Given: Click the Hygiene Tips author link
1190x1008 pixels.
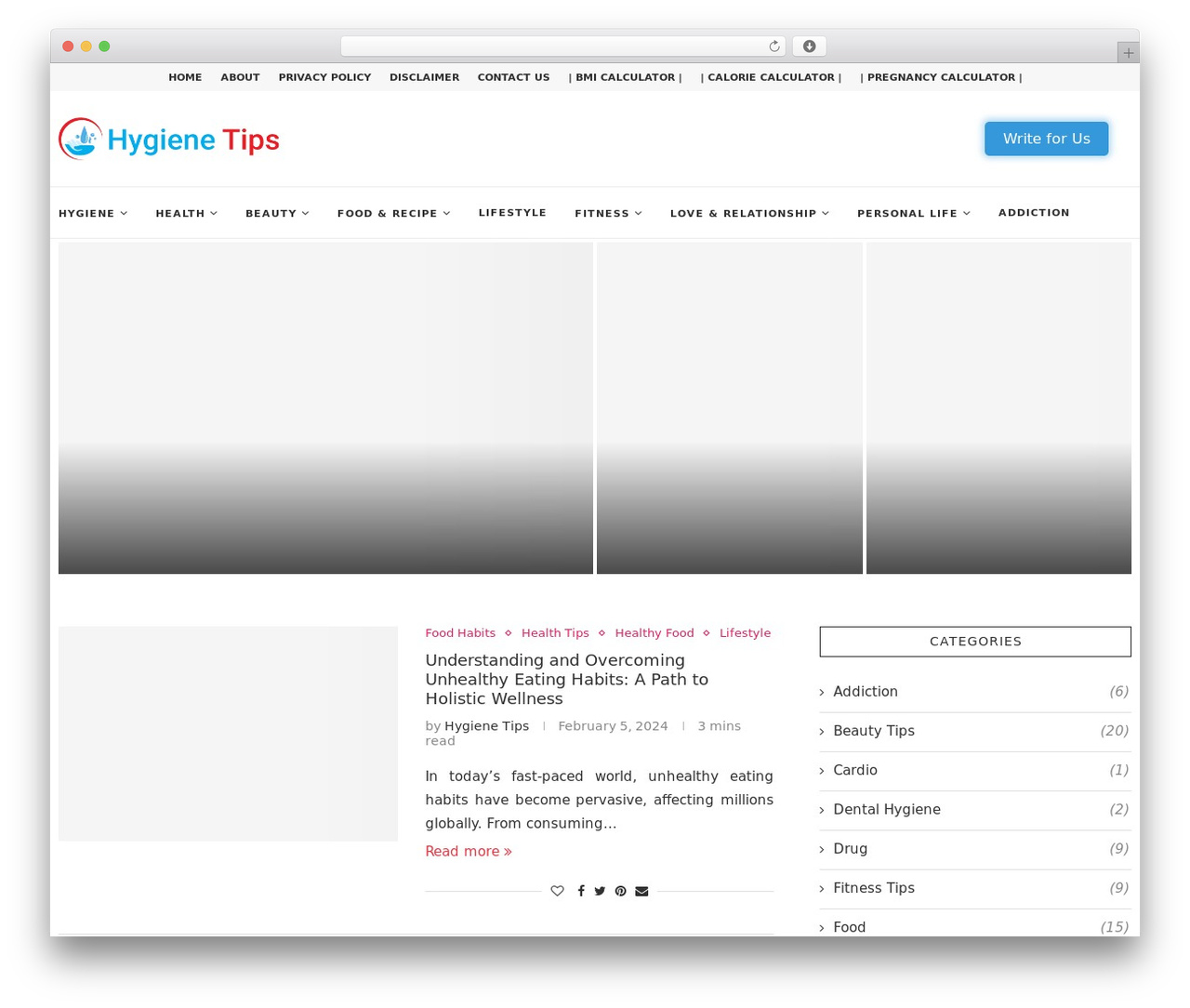Looking at the screenshot, I should [x=486, y=726].
